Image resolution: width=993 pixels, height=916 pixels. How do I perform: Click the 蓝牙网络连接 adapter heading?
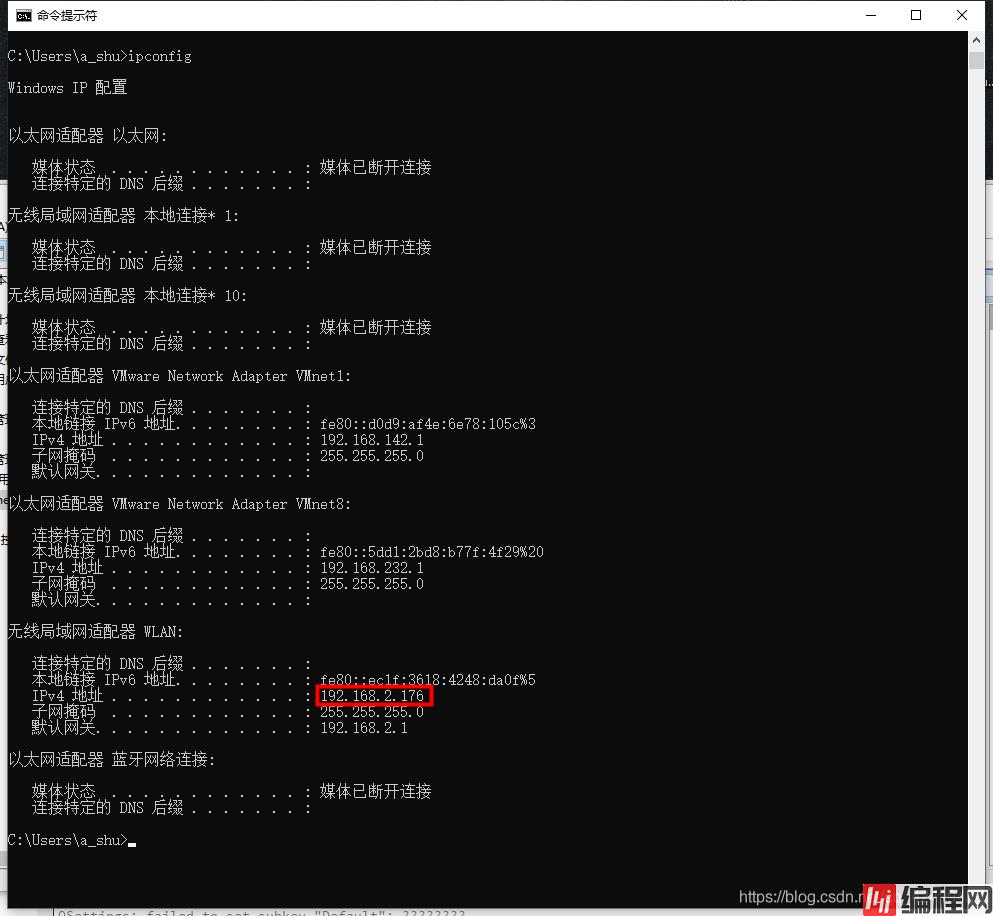pos(111,760)
